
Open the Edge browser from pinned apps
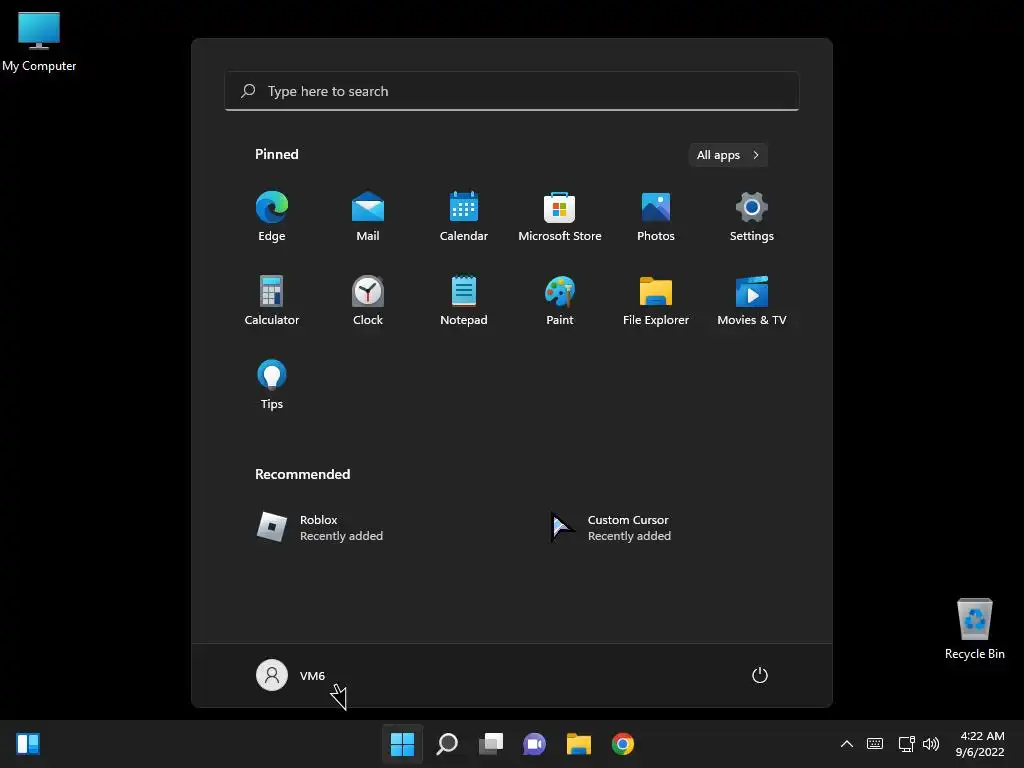pyautogui.click(x=272, y=216)
